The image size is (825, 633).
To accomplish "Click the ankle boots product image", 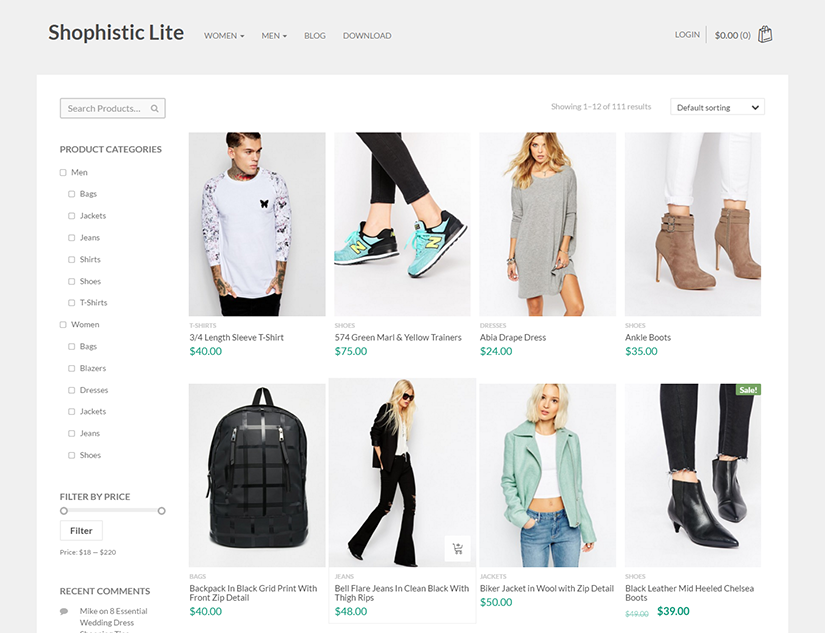I will tap(693, 224).
